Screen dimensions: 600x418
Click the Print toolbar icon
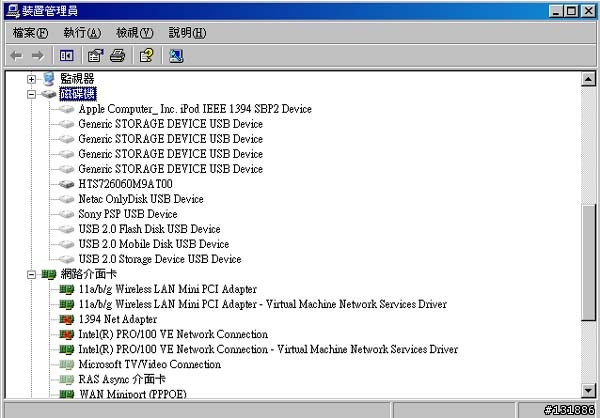117,56
